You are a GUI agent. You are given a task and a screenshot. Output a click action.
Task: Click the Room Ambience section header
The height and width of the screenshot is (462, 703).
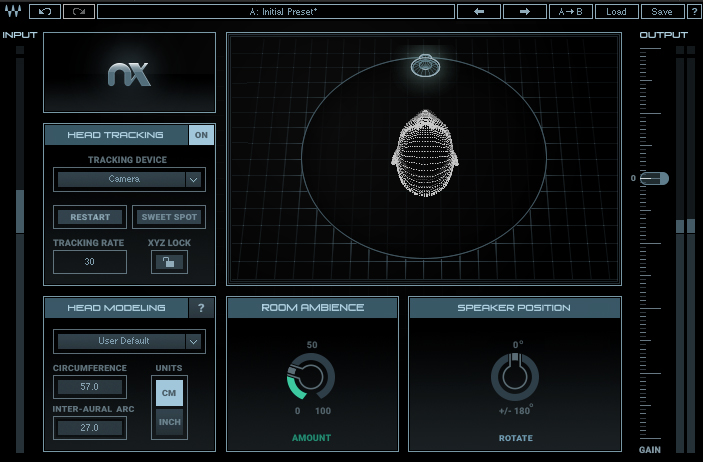[312, 308]
